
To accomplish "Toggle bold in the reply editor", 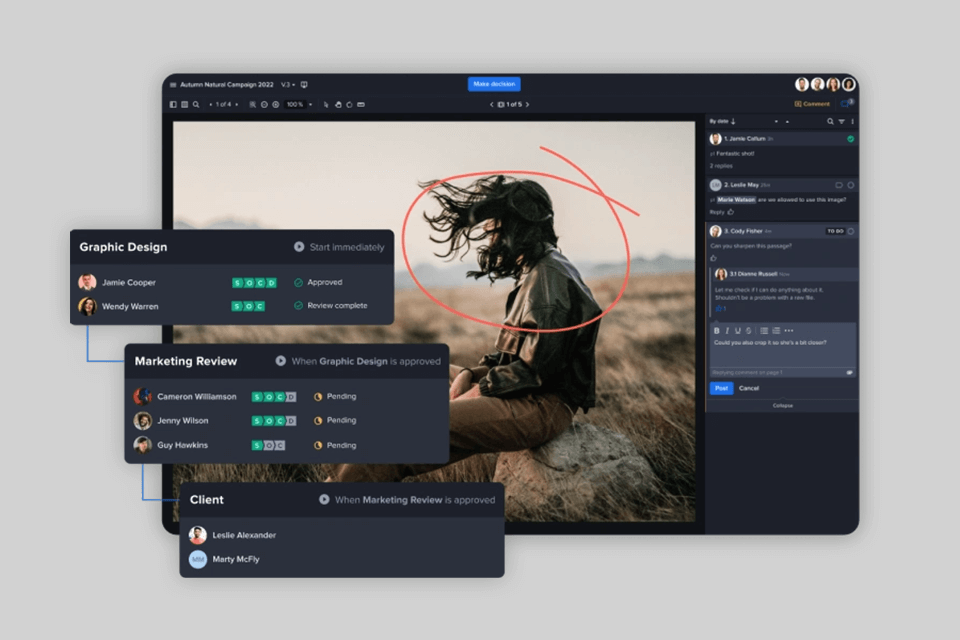I will [x=716, y=331].
